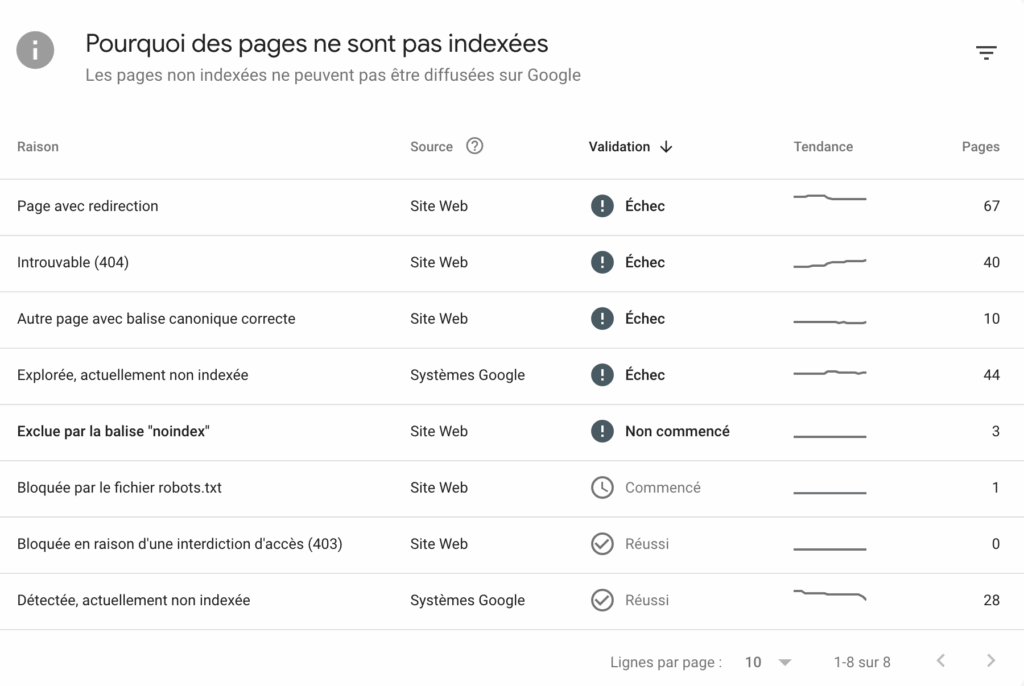
Task: Click the Pages column header
Action: click(x=980, y=147)
